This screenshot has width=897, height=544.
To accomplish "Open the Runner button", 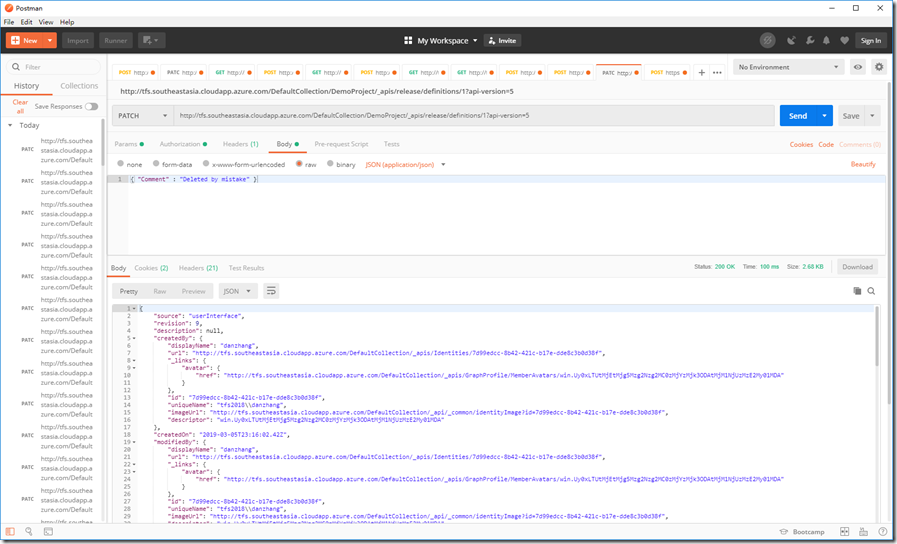I will pos(116,41).
